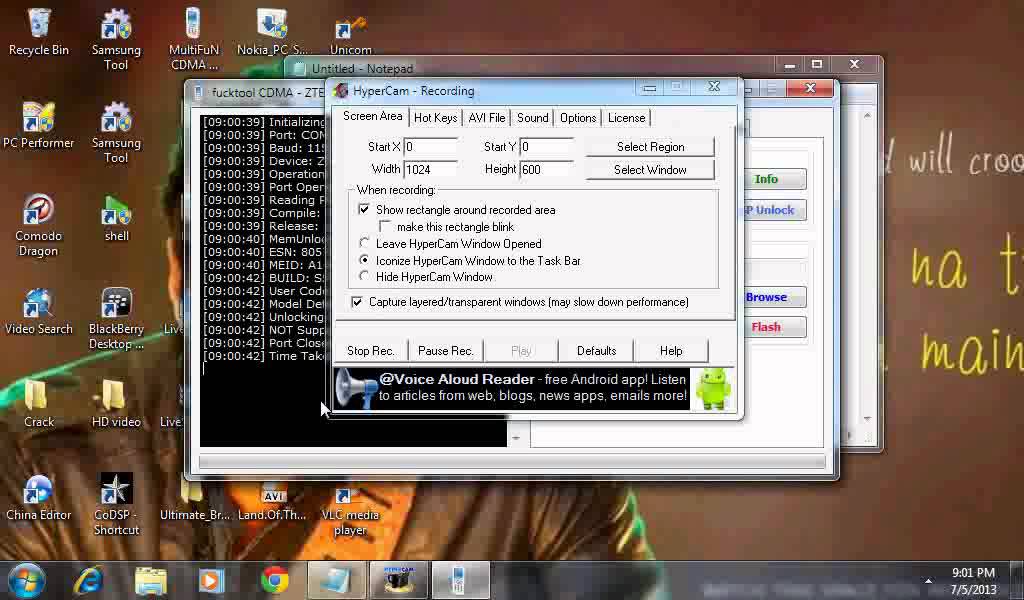Select Leave HyperCam Window Opened option

(364, 243)
